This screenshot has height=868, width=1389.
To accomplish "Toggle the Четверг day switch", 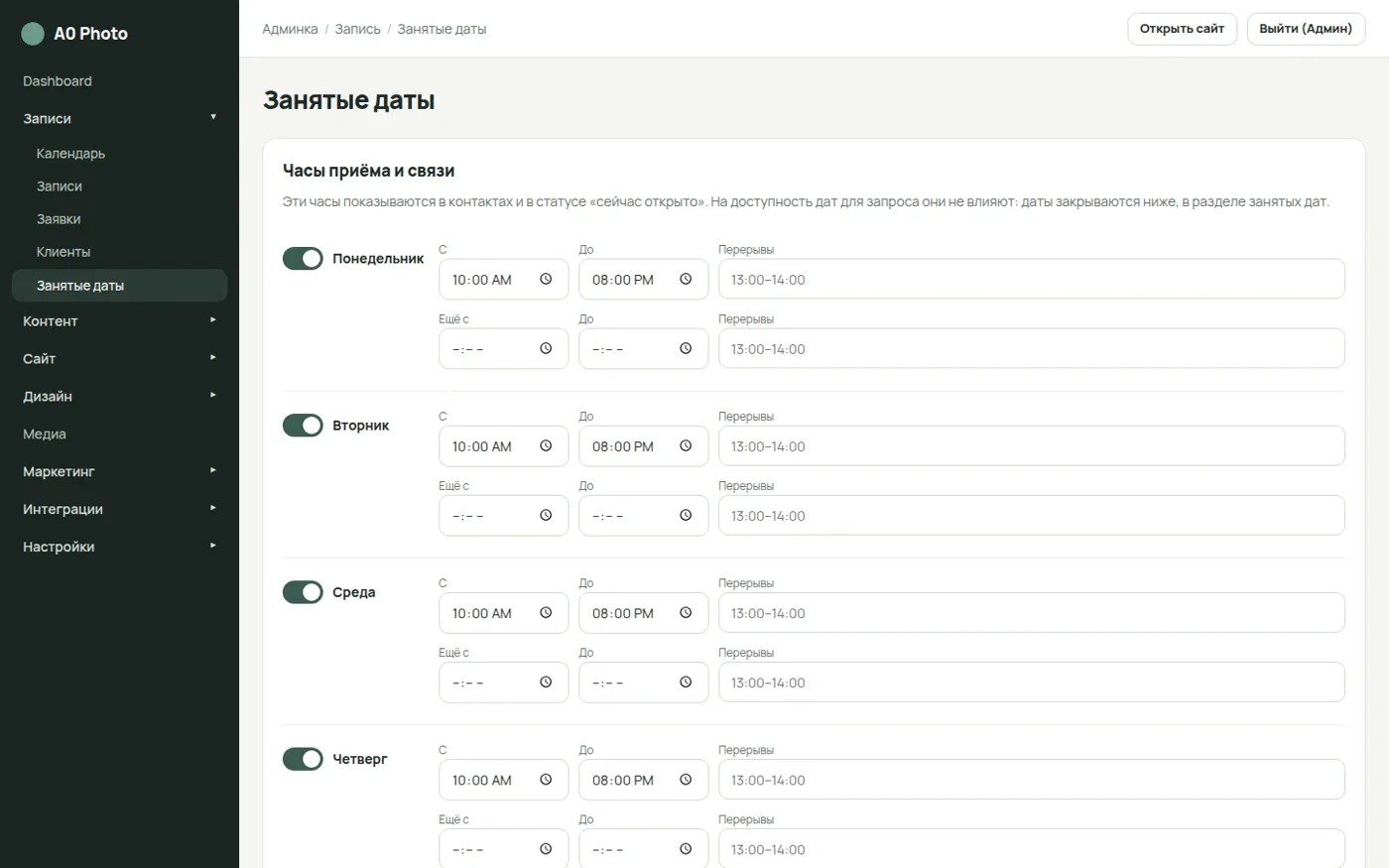I will coord(303,759).
